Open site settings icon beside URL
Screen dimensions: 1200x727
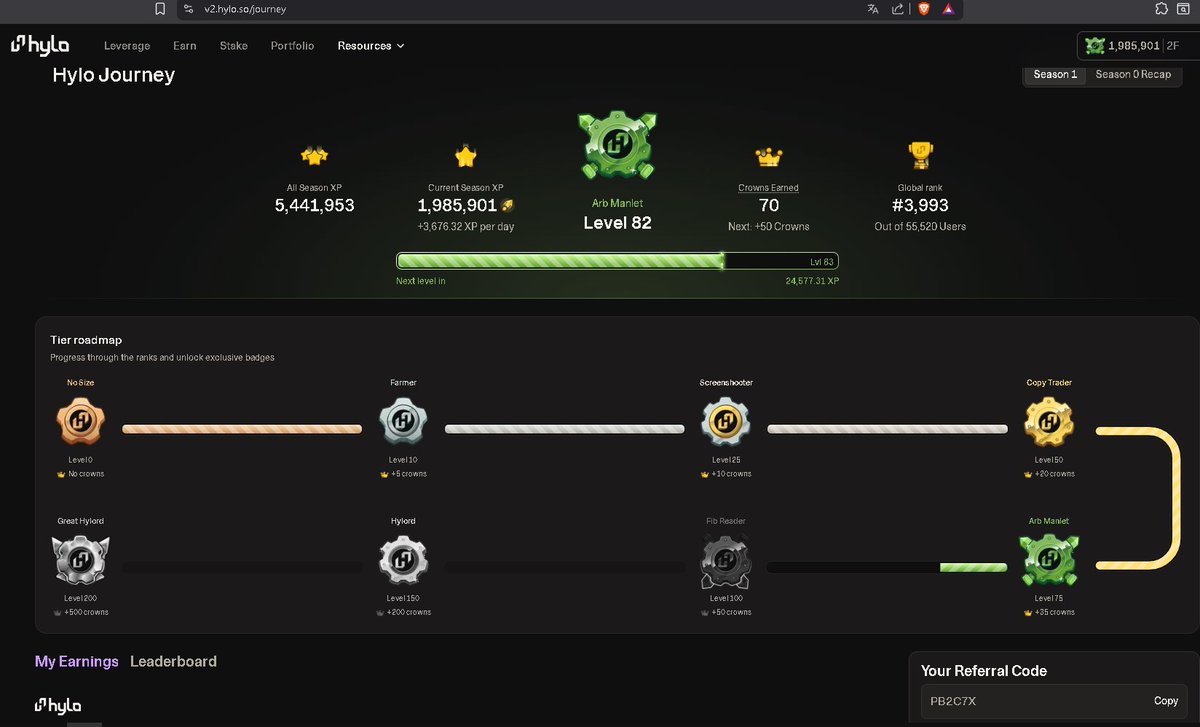click(188, 9)
